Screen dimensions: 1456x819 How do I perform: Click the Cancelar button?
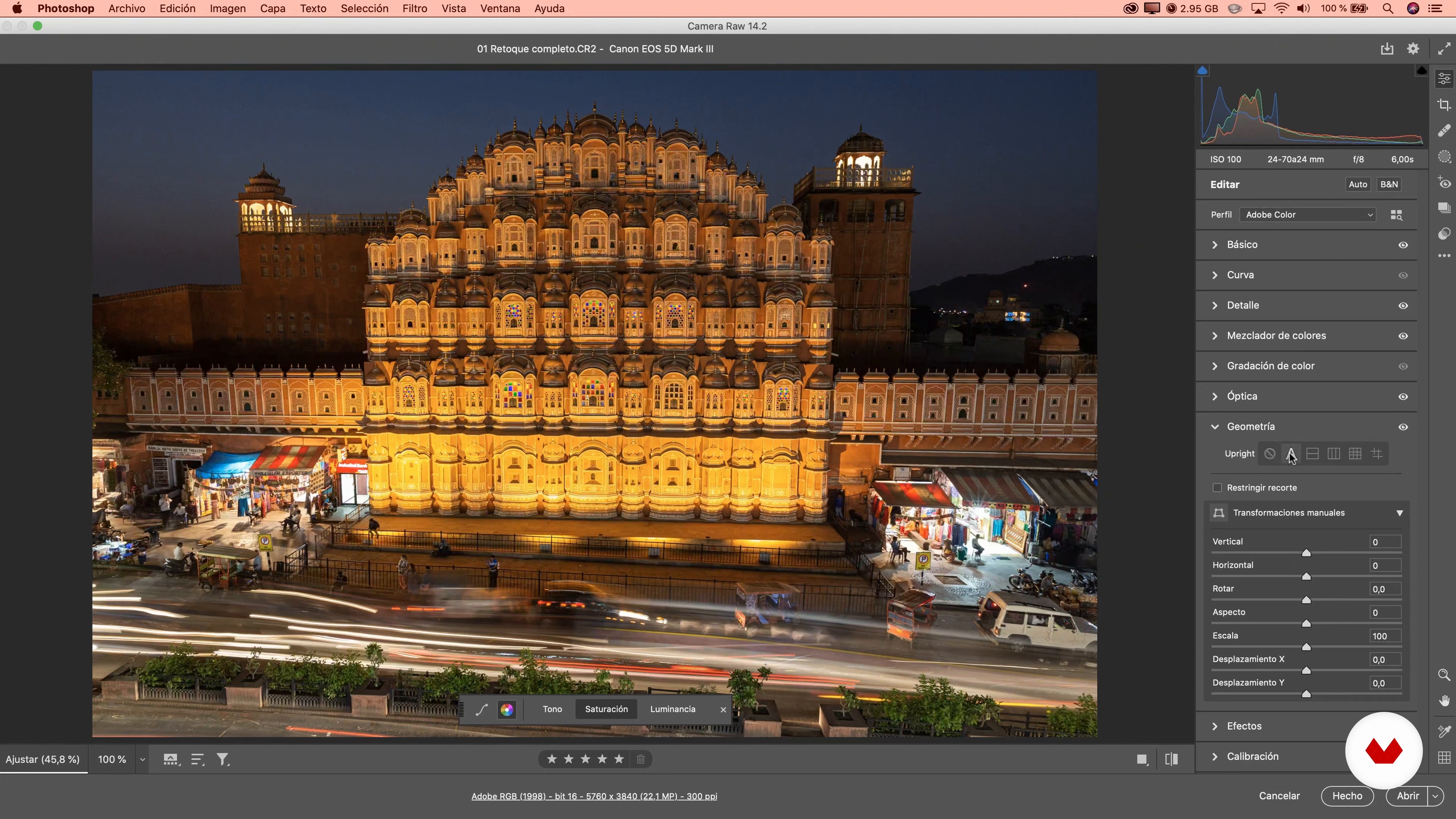[x=1279, y=796]
